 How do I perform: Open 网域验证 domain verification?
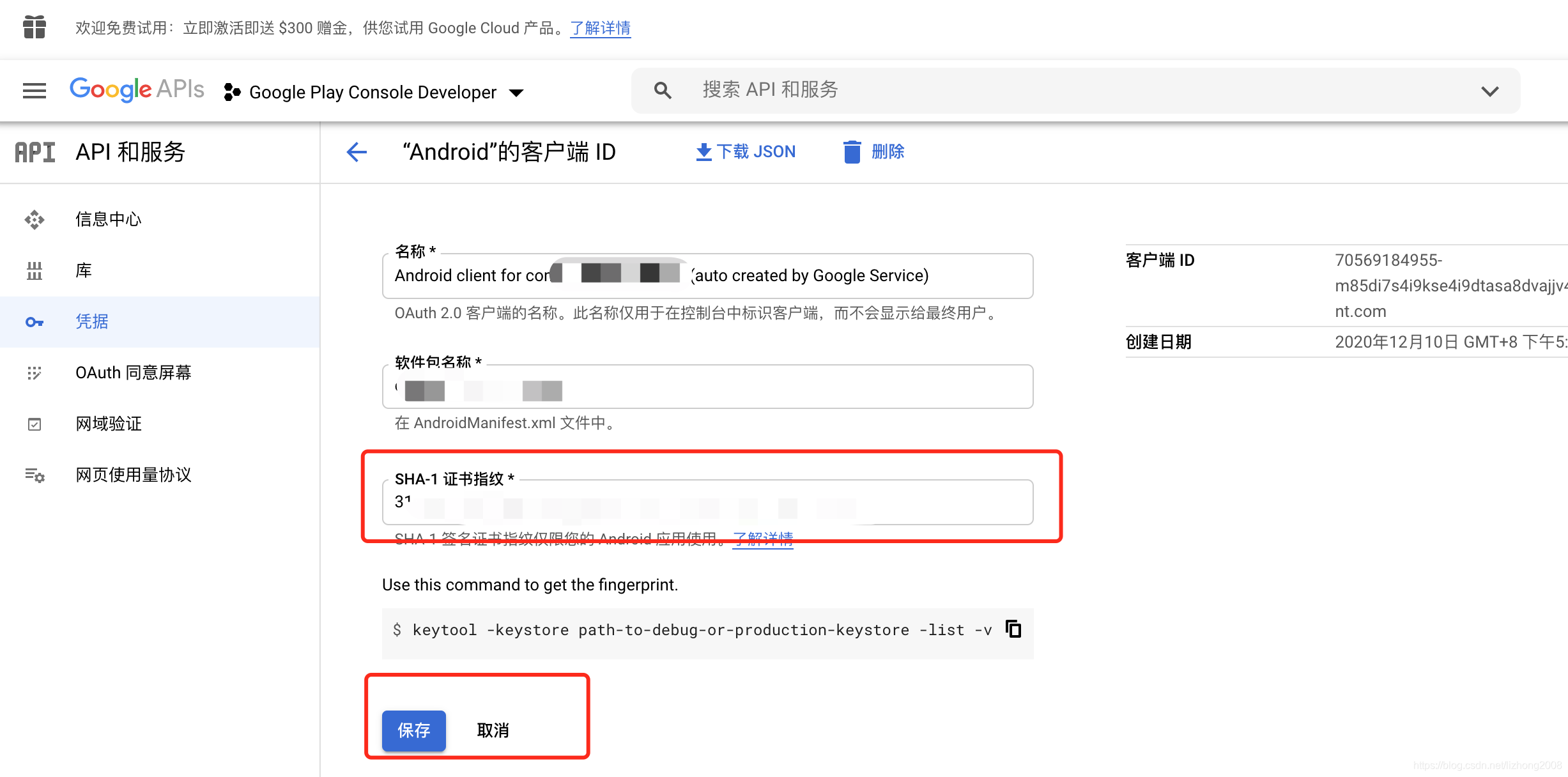pyautogui.click(x=108, y=424)
